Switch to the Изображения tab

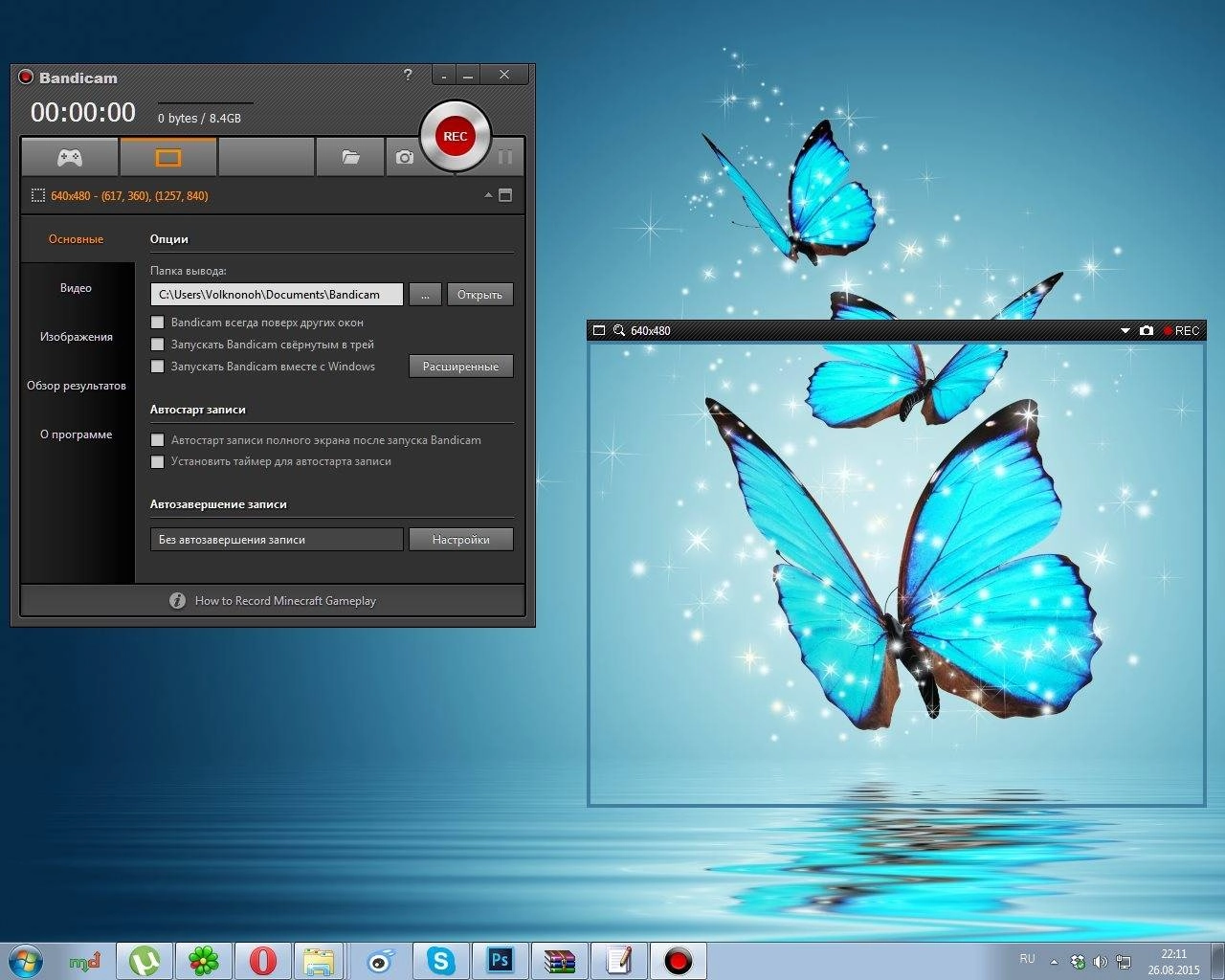[x=77, y=337]
